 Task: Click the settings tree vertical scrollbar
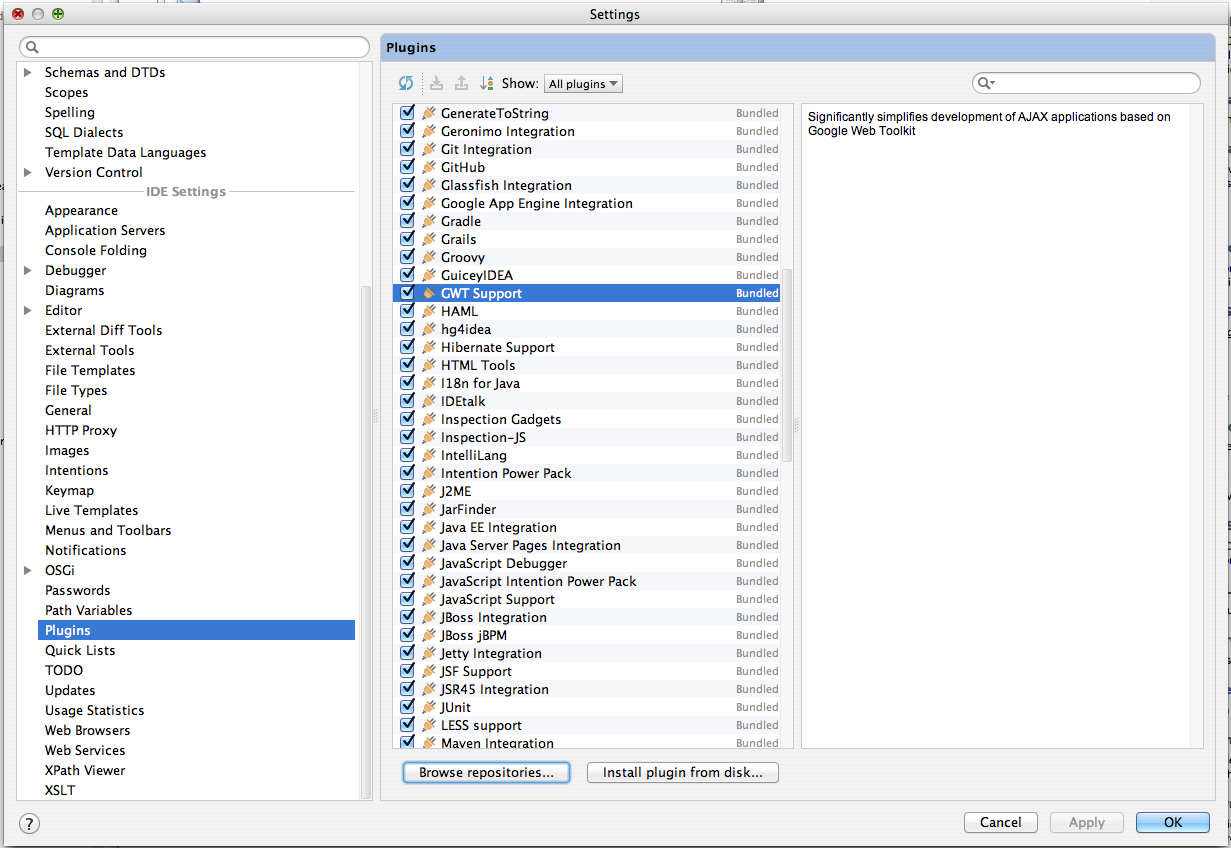point(365,540)
